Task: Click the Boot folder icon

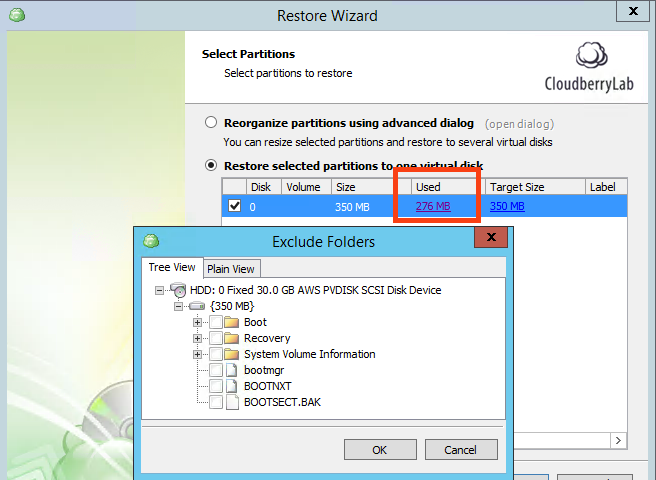Action: (x=231, y=322)
